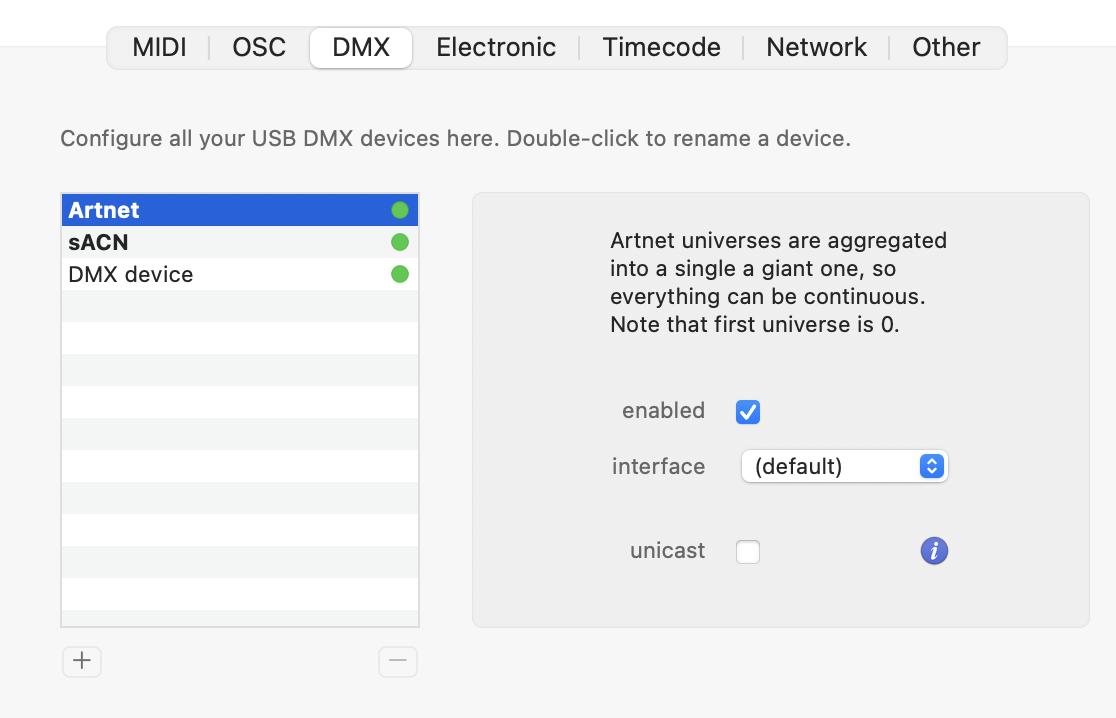Open the Electronic tab
This screenshot has height=718, width=1116.
(x=496, y=47)
